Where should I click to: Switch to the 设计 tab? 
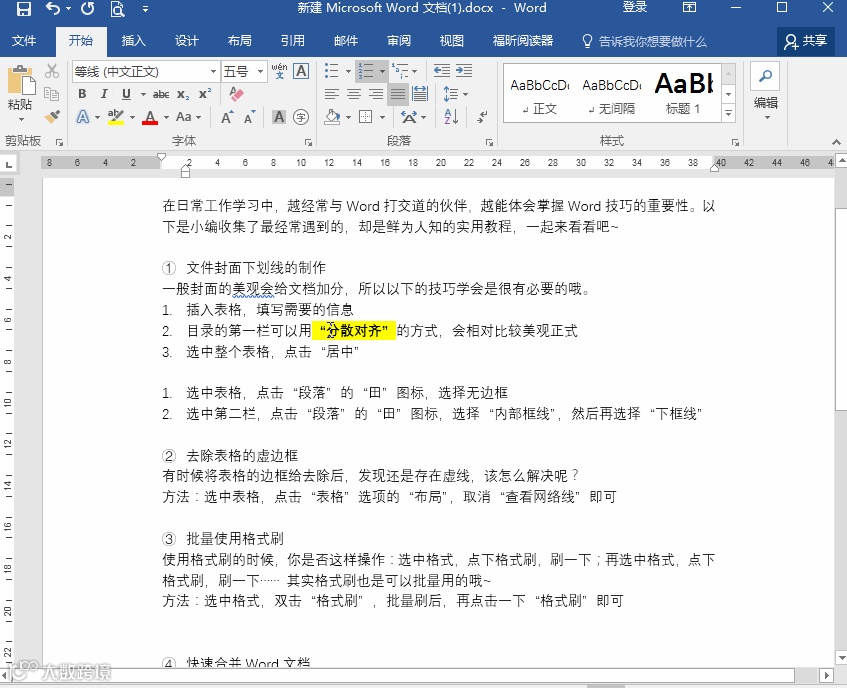pos(186,41)
